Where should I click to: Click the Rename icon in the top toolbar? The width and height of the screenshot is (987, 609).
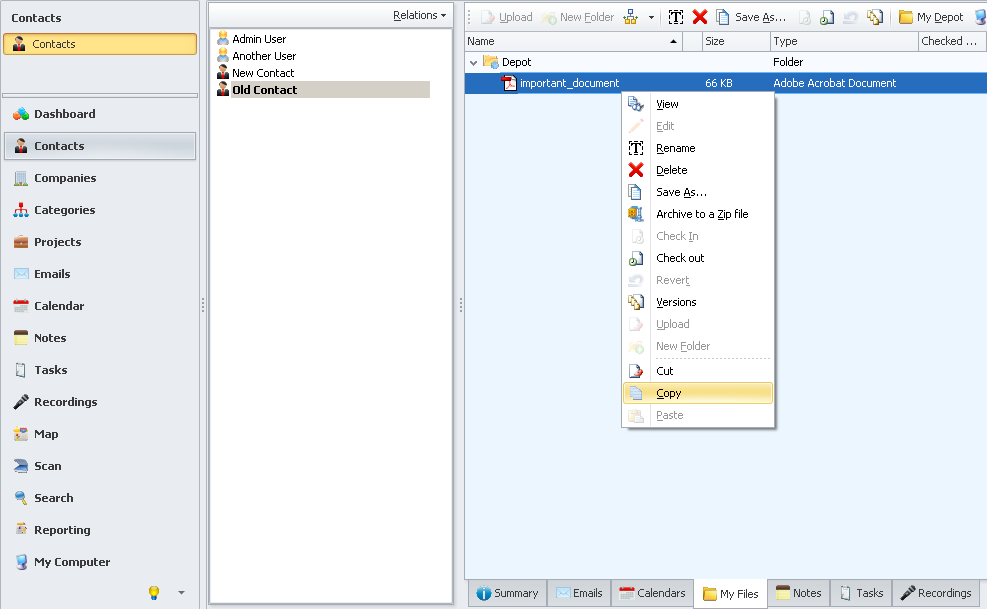click(676, 17)
